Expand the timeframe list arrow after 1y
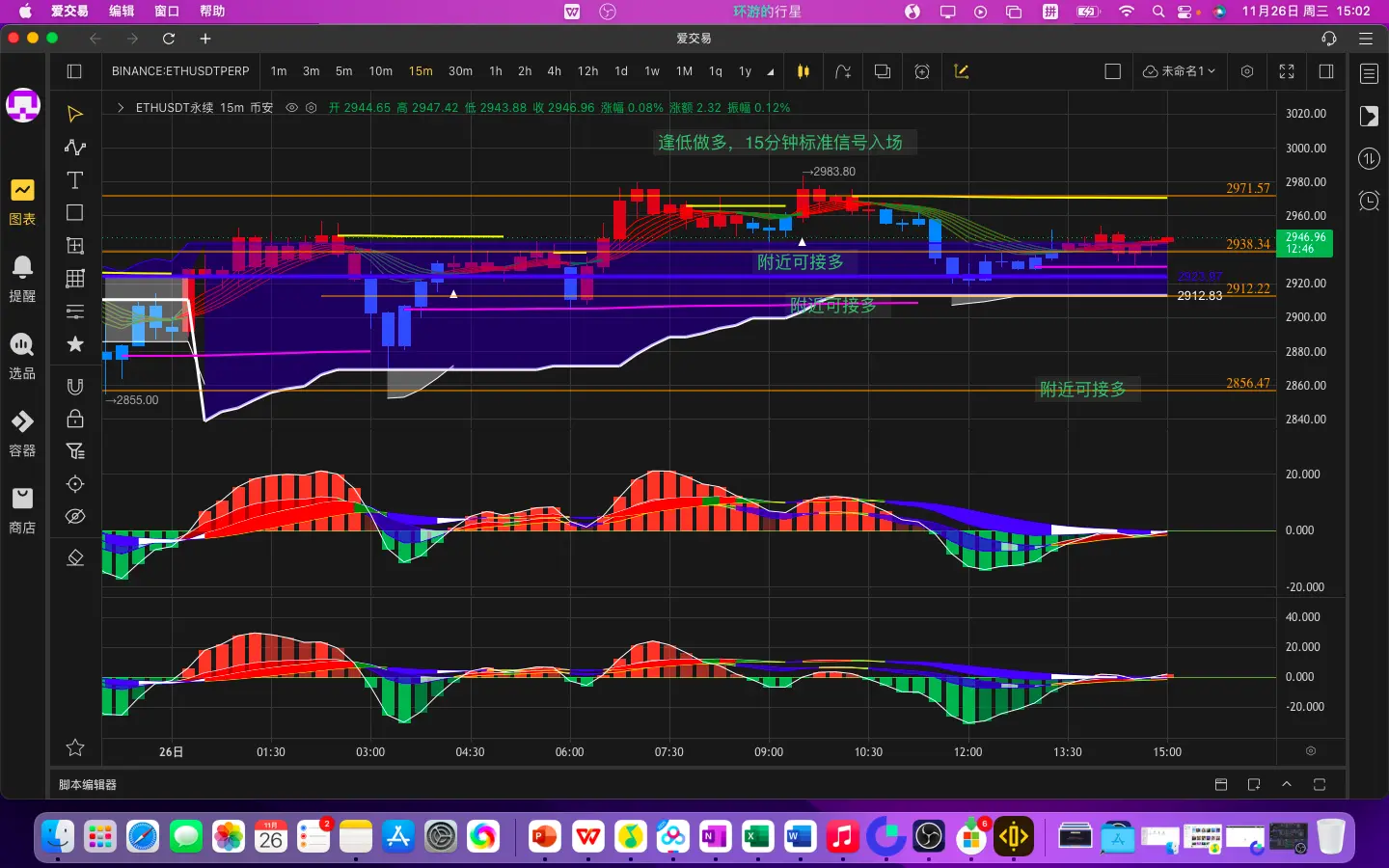The image size is (1389, 868). [x=770, y=72]
